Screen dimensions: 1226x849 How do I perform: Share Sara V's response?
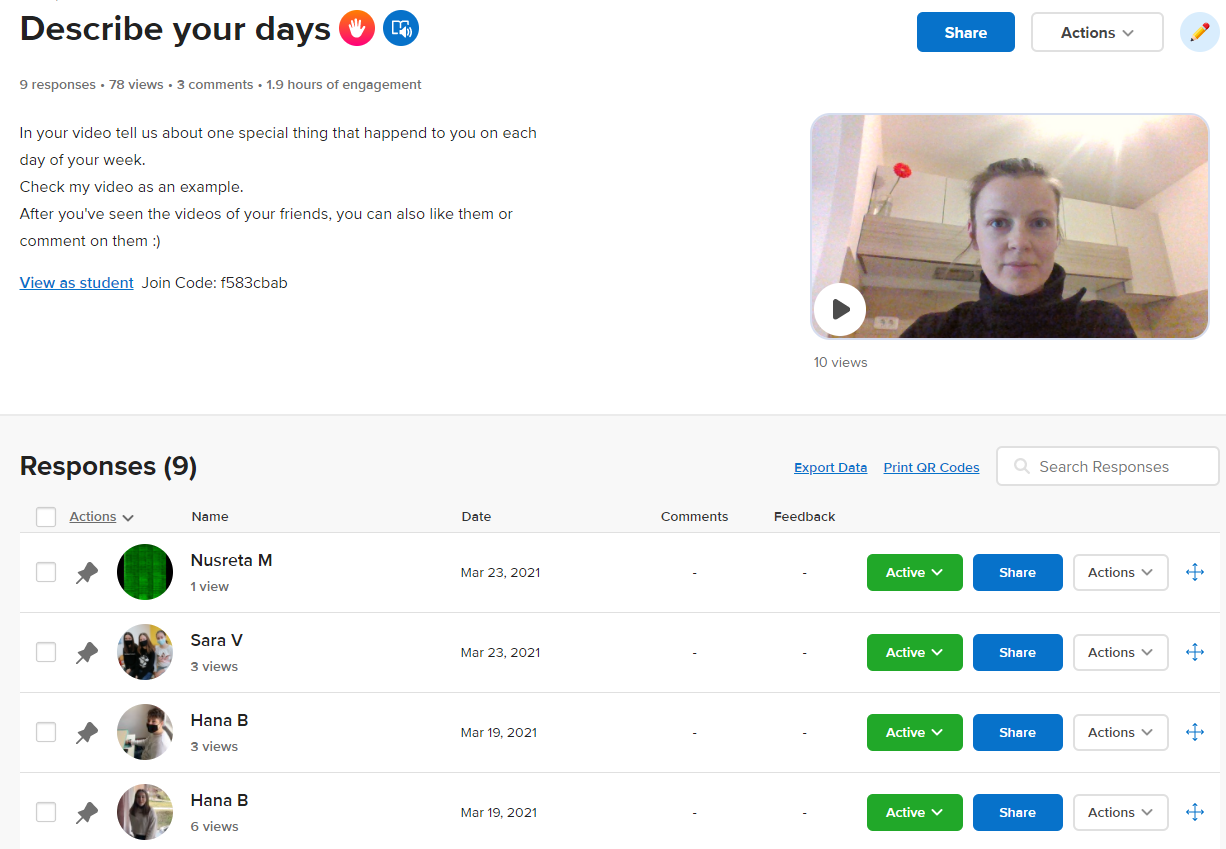point(1018,652)
